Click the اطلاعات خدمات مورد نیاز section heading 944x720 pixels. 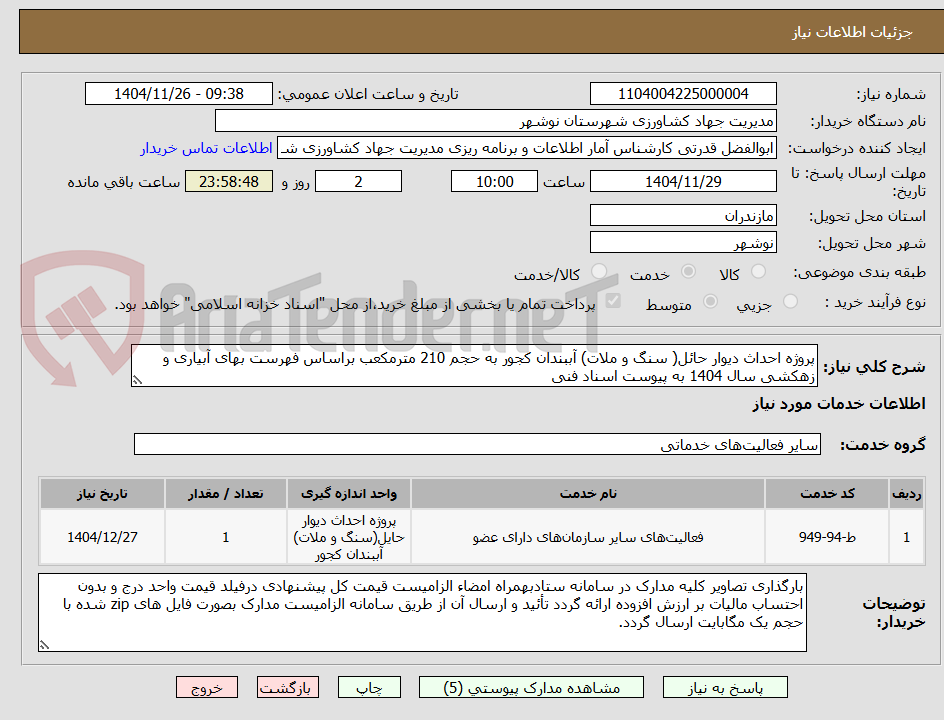[x=839, y=403]
